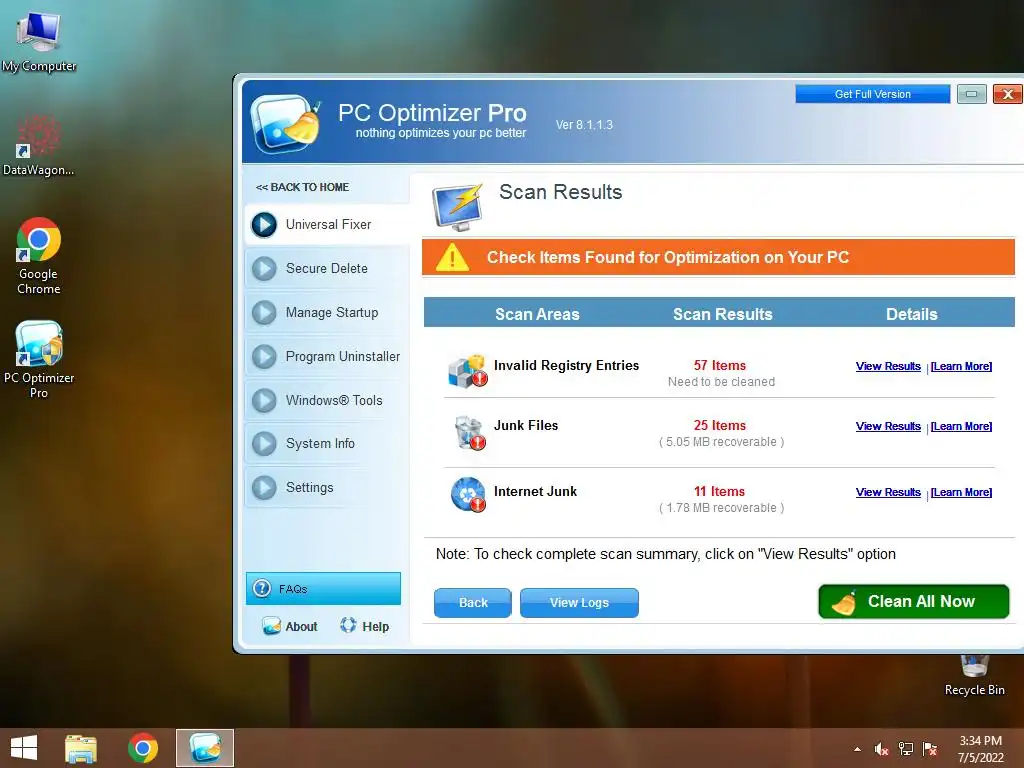Click the Settings play icon in sidebar
Screen dimensions: 1024x768
264,487
